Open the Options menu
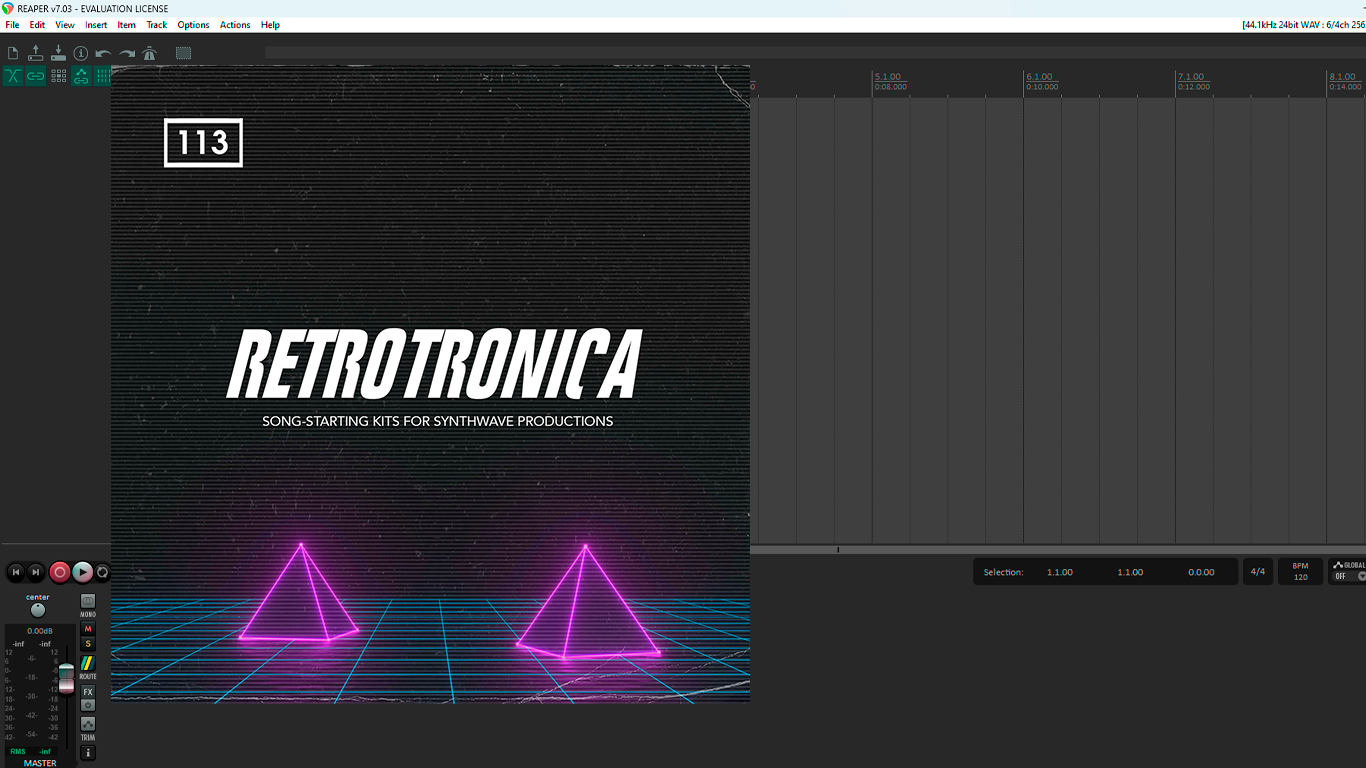This screenshot has height=768, width=1366. click(x=193, y=25)
